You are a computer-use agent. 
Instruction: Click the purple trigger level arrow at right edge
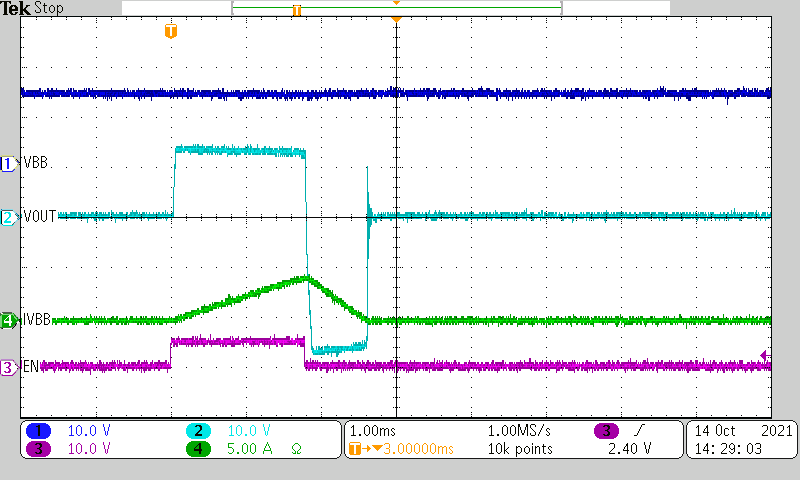(765, 355)
